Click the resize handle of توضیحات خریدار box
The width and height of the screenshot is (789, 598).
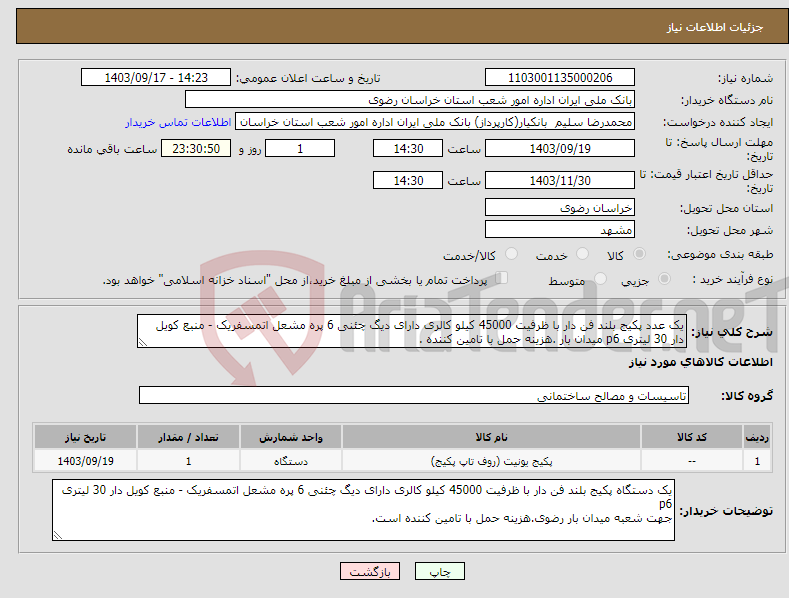click(58, 535)
